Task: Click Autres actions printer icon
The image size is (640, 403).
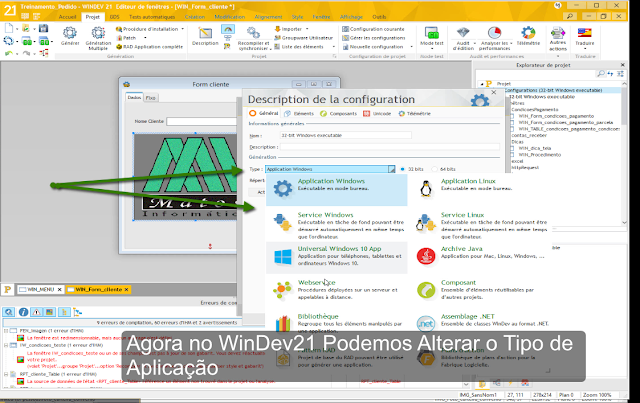Action: pos(558,33)
